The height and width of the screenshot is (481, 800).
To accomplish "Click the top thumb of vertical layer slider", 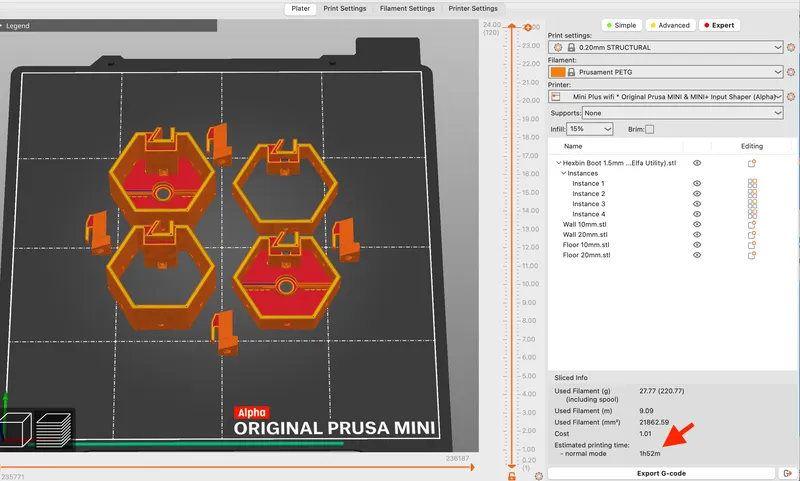I will (x=512, y=26).
